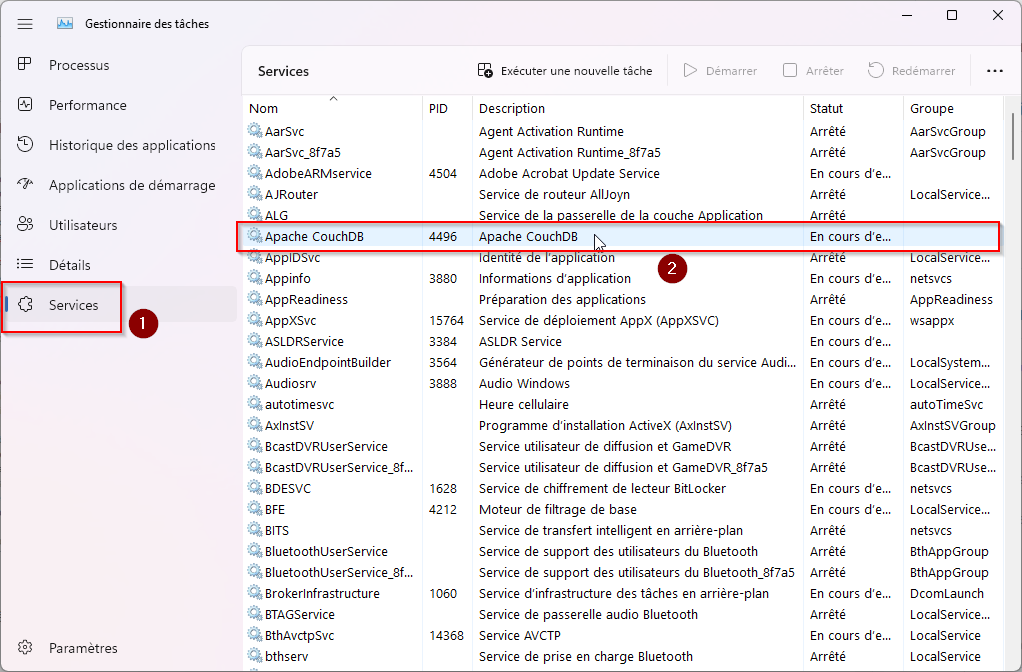Screen dimensions: 1022x672
Task: Select the AppIDSvc service name
Action: click(292, 257)
